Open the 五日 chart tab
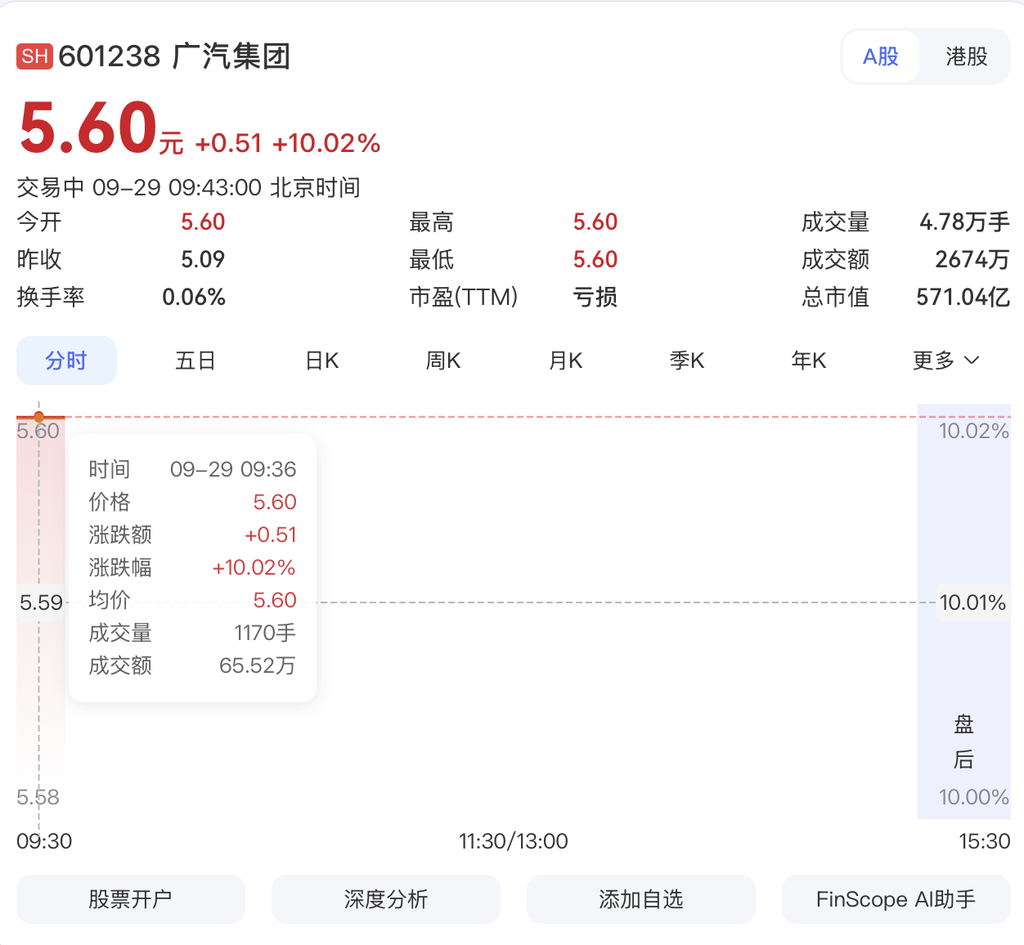This screenshot has width=1024, height=945. [x=195, y=360]
